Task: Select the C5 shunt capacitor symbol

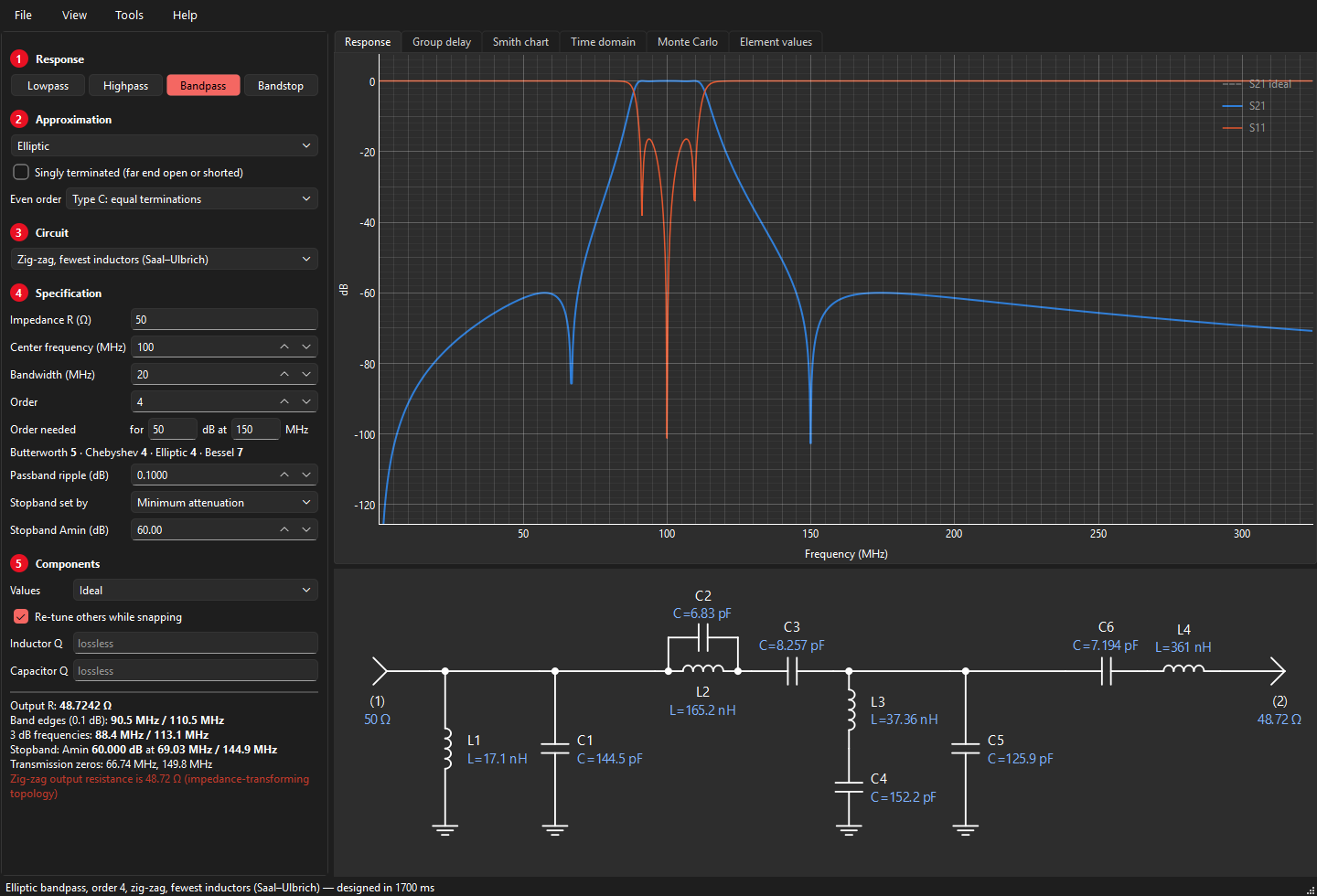Action: tap(966, 749)
